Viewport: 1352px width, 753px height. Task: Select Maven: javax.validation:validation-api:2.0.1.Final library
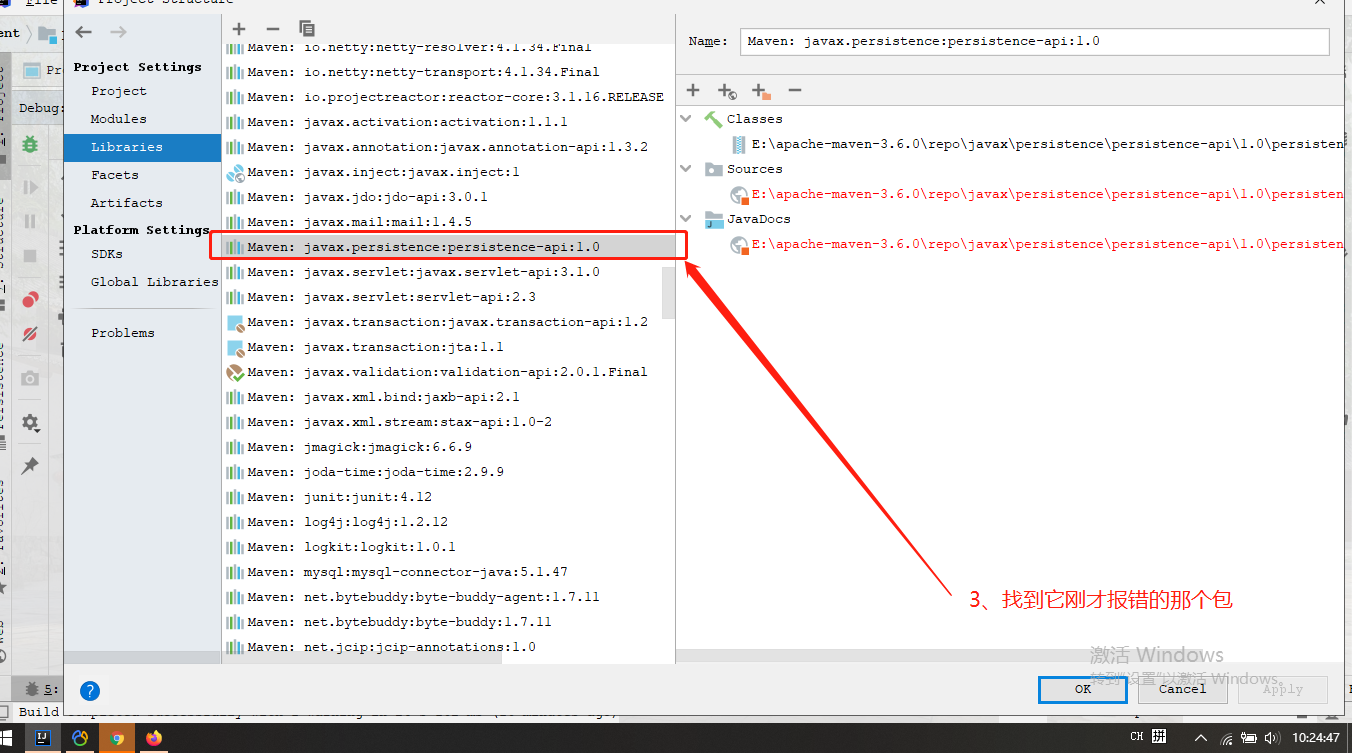[x=449, y=372]
